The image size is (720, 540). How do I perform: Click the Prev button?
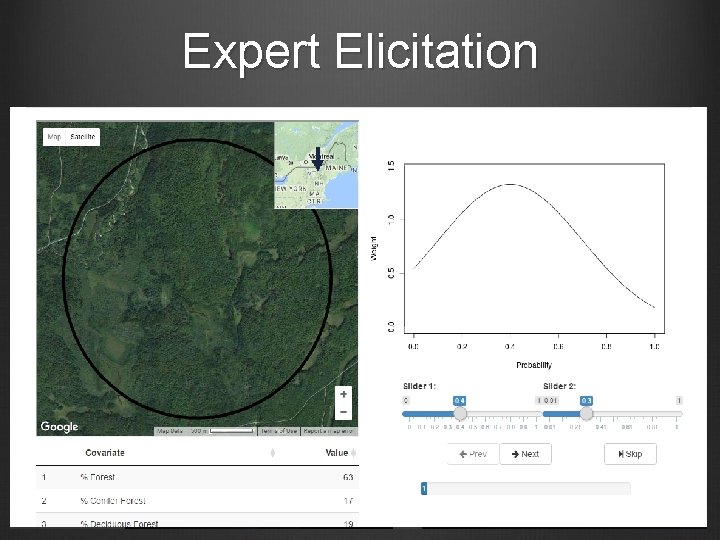(x=473, y=454)
